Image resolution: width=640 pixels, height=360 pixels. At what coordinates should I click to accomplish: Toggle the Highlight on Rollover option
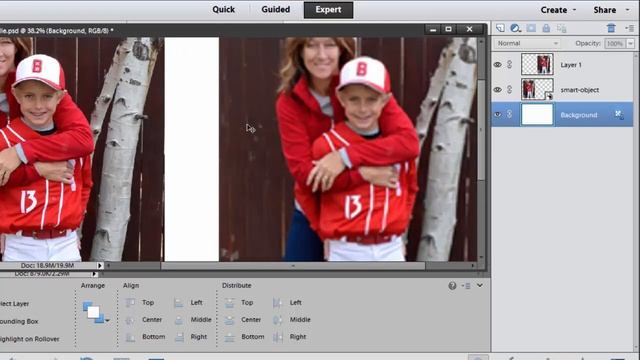(29, 339)
